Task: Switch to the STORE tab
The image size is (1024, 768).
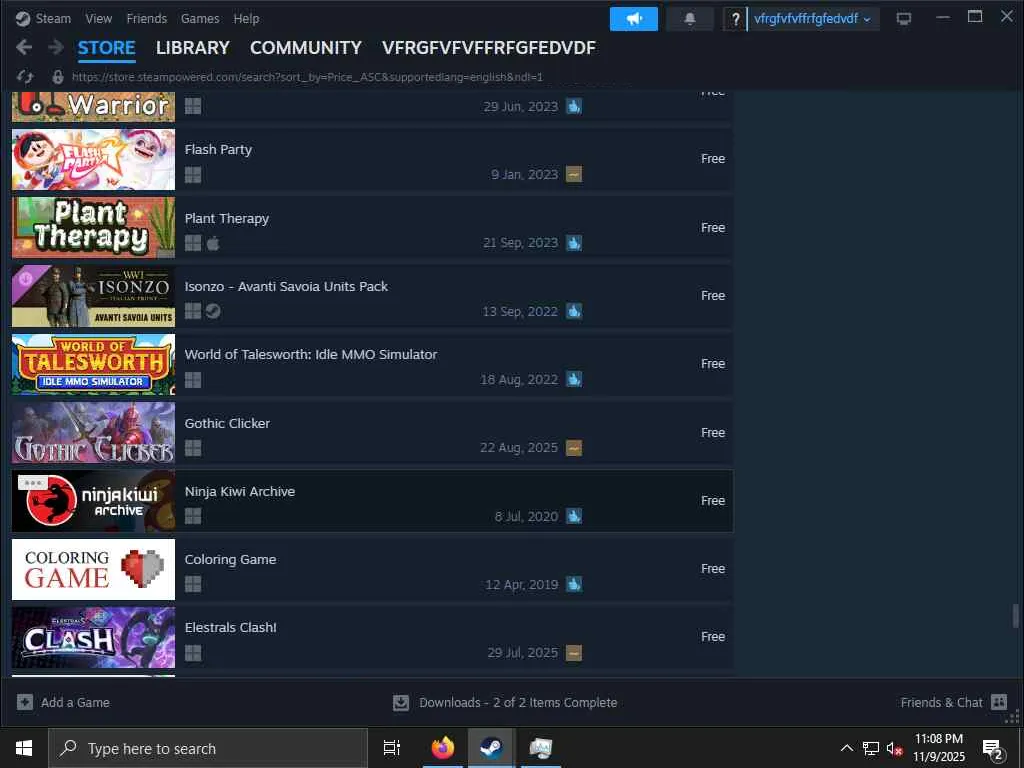Action: tap(106, 48)
